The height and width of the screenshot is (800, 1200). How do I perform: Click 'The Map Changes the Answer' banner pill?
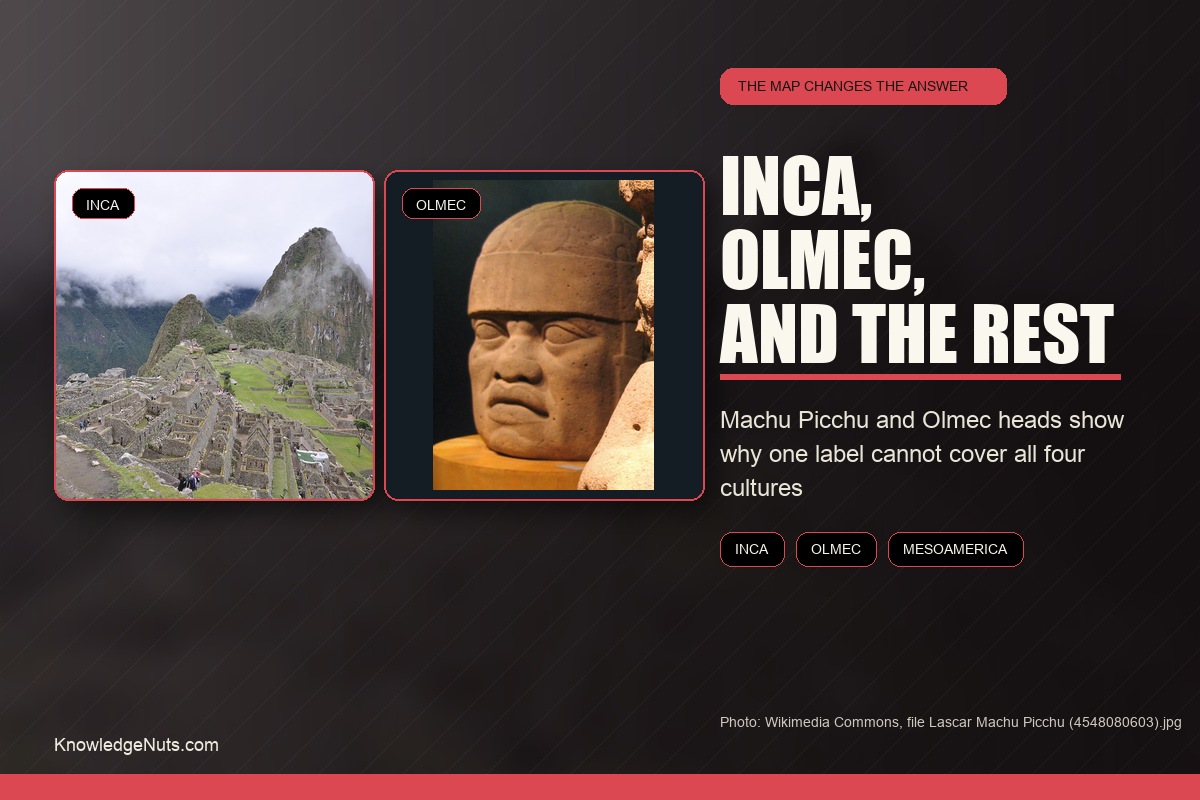pyautogui.click(x=863, y=86)
